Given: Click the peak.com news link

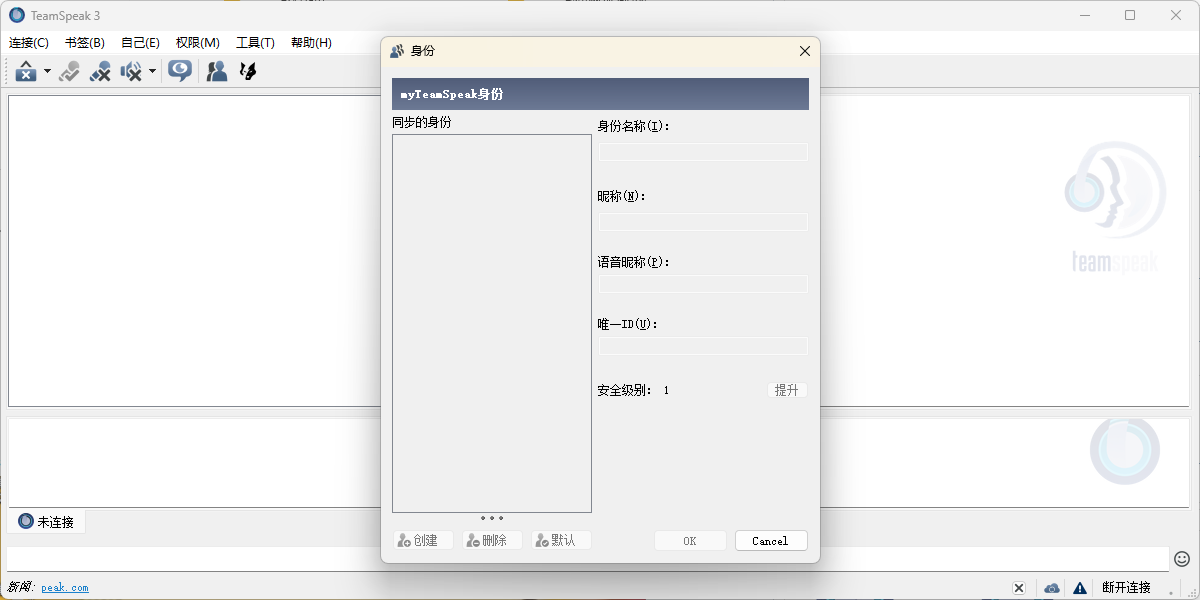Looking at the screenshot, I should (65, 587).
